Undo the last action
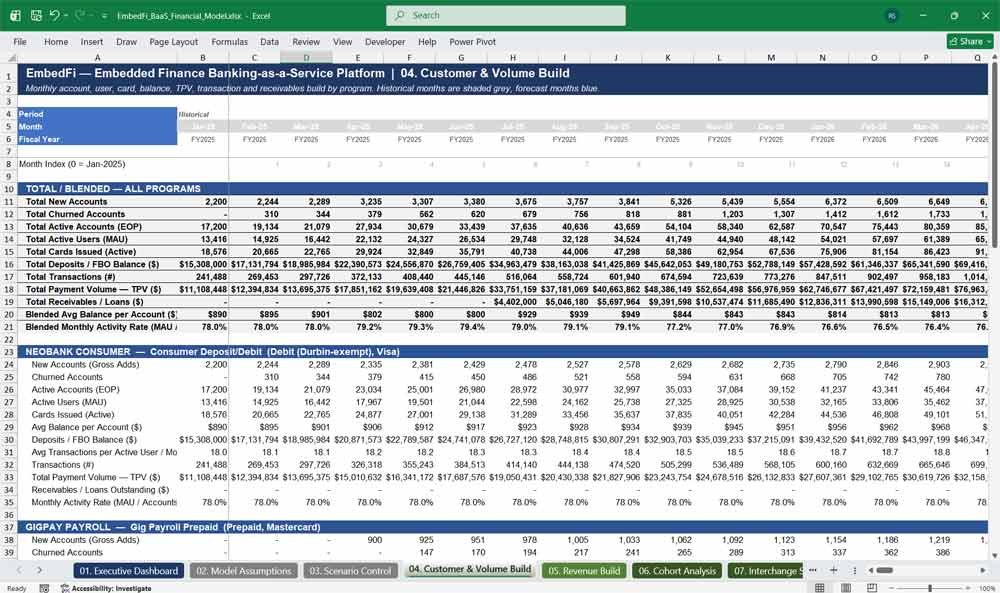 click(x=54, y=15)
